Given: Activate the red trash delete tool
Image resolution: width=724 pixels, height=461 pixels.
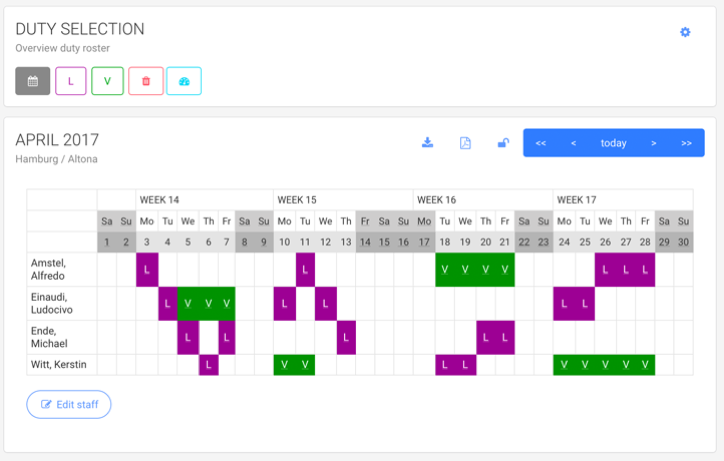Looking at the screenshot, I should pos(146,81).
